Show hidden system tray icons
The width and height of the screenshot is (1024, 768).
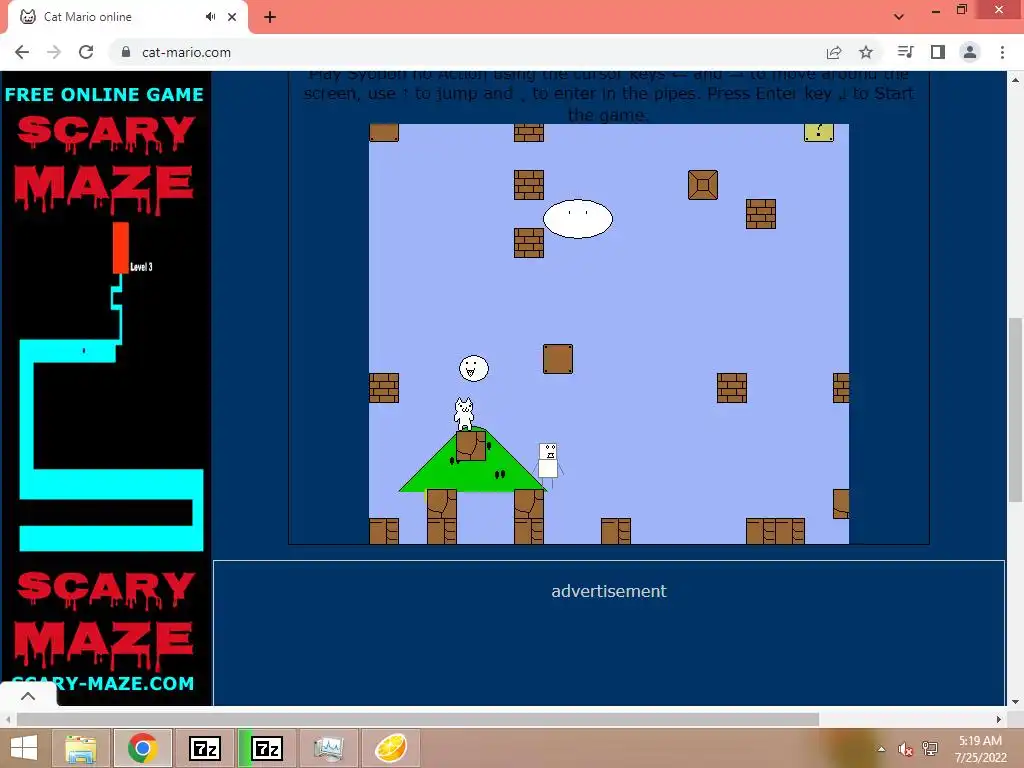[x=882, y=749]
